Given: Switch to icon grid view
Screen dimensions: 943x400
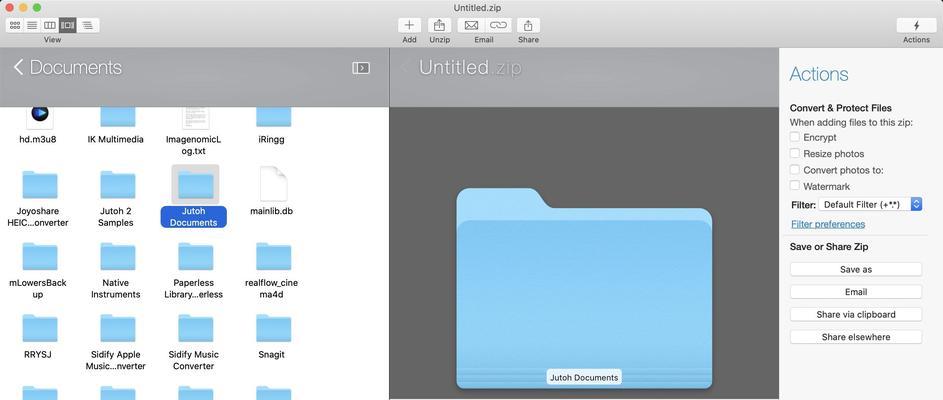Looking at the screenshot, I should [15, 25].
